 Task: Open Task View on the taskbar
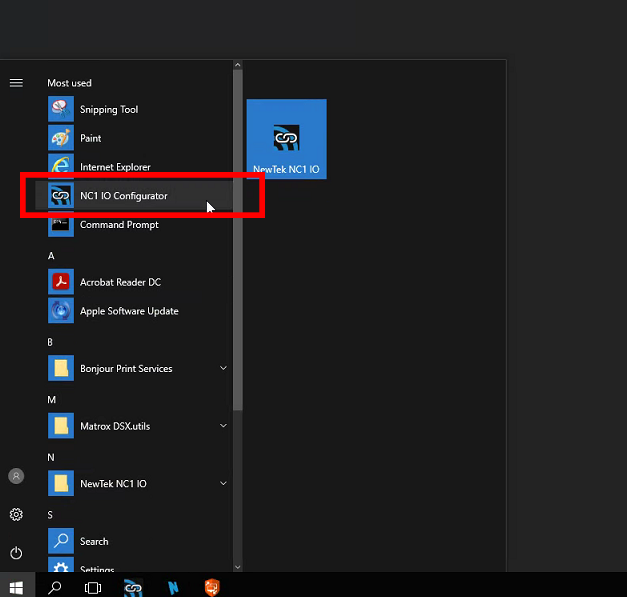(93, 587)
